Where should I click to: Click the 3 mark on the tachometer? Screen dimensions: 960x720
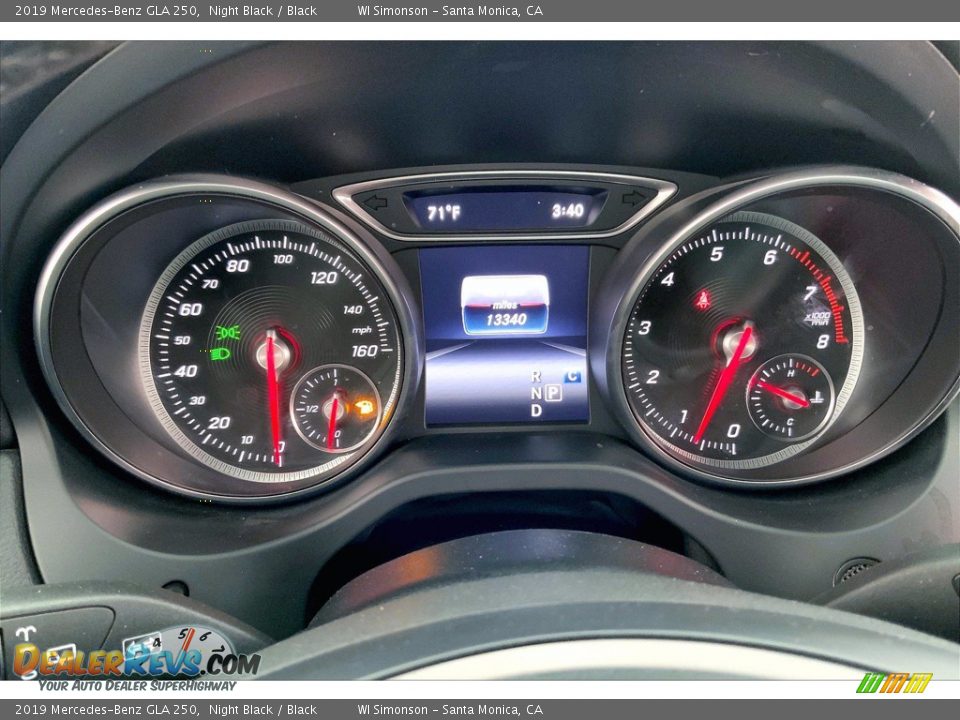point(644,328)
